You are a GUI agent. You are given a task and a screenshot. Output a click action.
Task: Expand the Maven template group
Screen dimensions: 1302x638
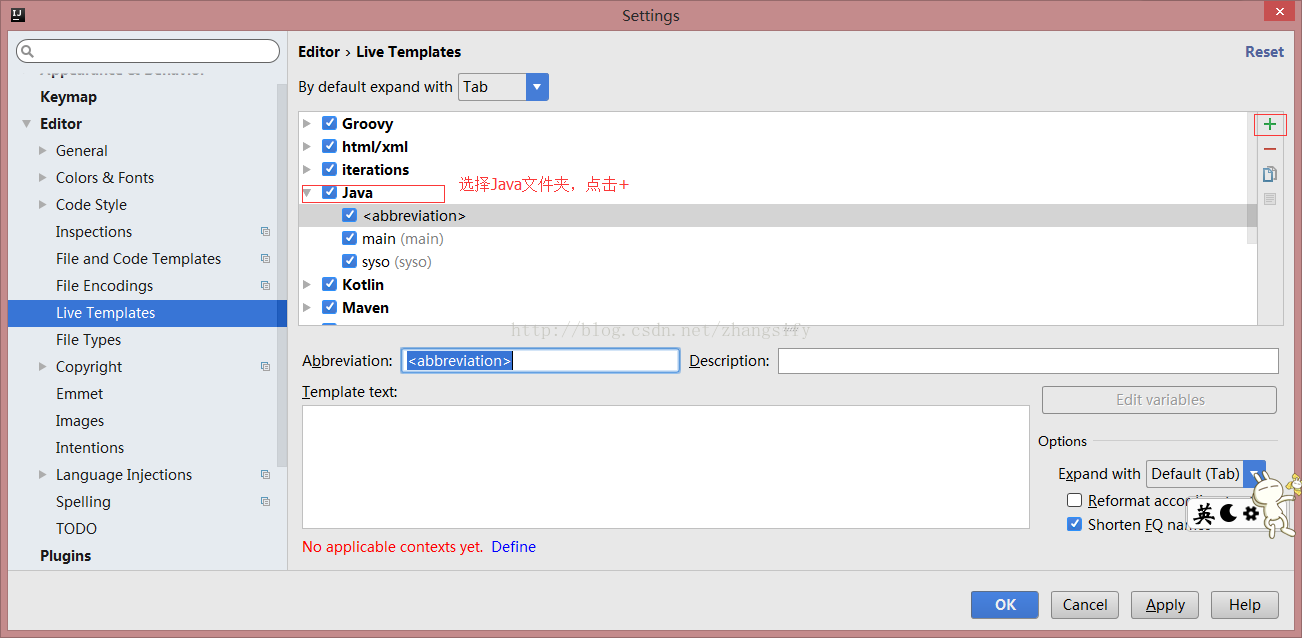tap(307, 308)
